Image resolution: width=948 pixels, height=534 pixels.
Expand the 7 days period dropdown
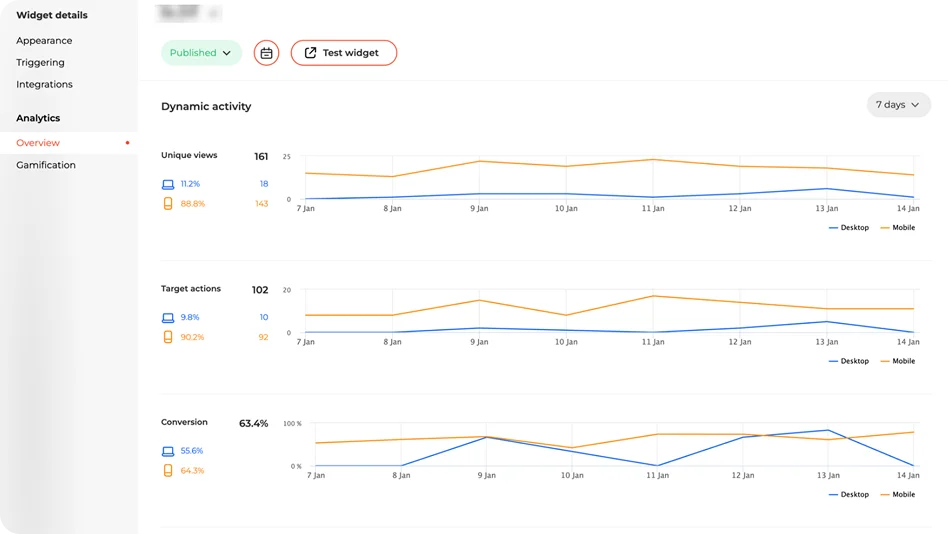click(898, 105)
